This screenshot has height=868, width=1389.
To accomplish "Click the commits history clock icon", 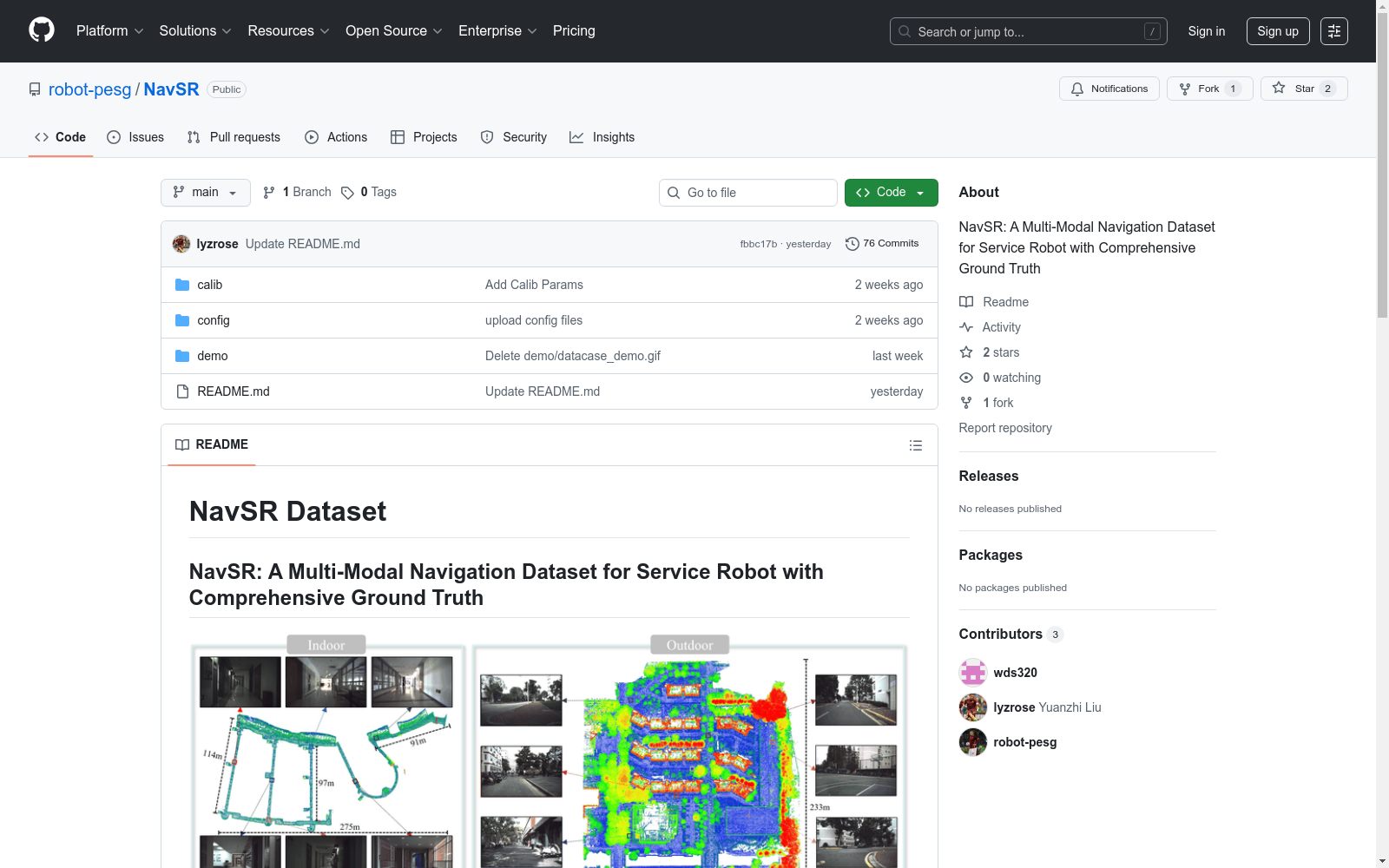I will point(852,244).
